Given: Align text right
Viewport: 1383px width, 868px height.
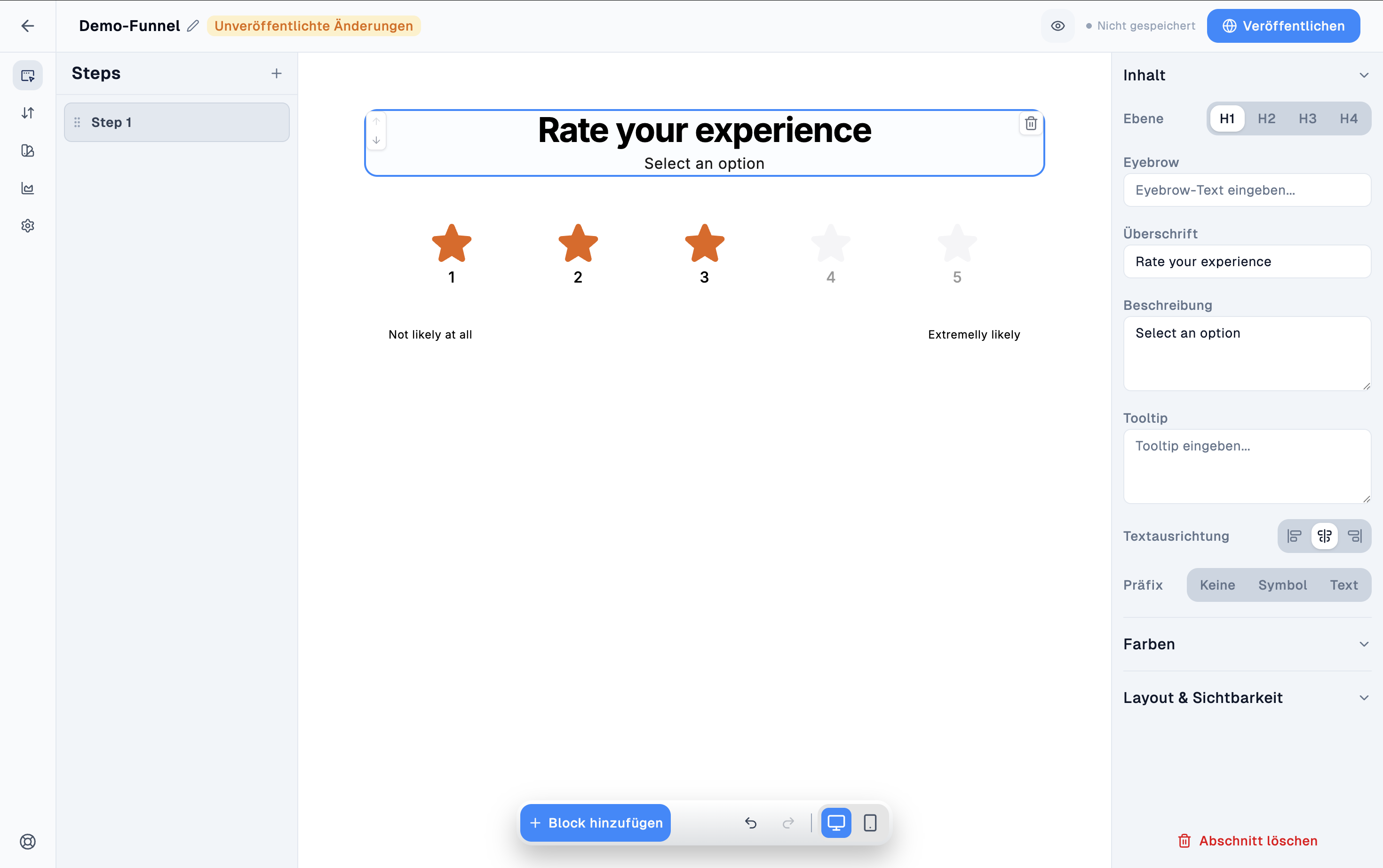Looking at the screenshot, I should (1355, 536).
